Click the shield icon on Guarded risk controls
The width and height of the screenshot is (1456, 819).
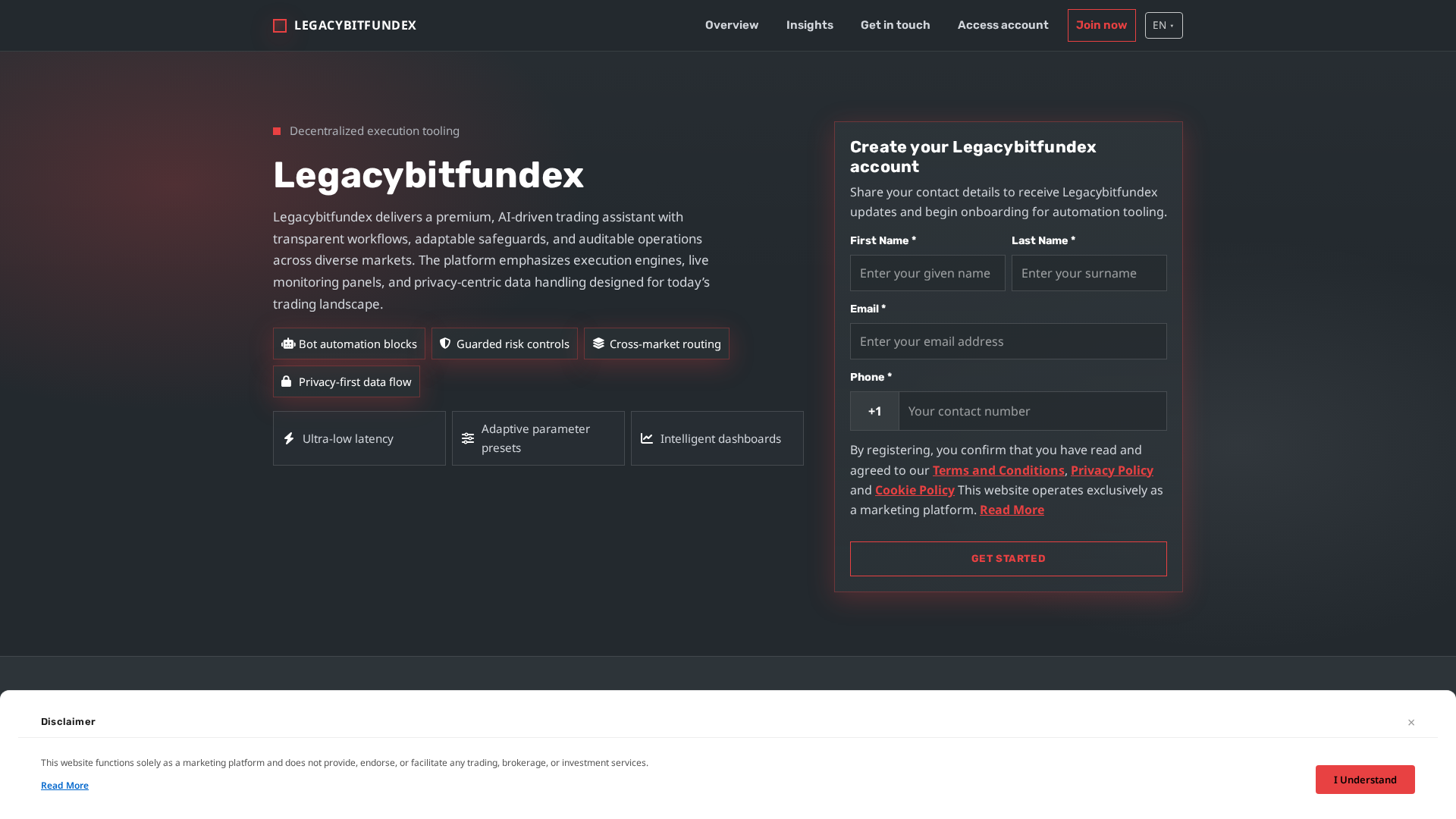[446, 344]
